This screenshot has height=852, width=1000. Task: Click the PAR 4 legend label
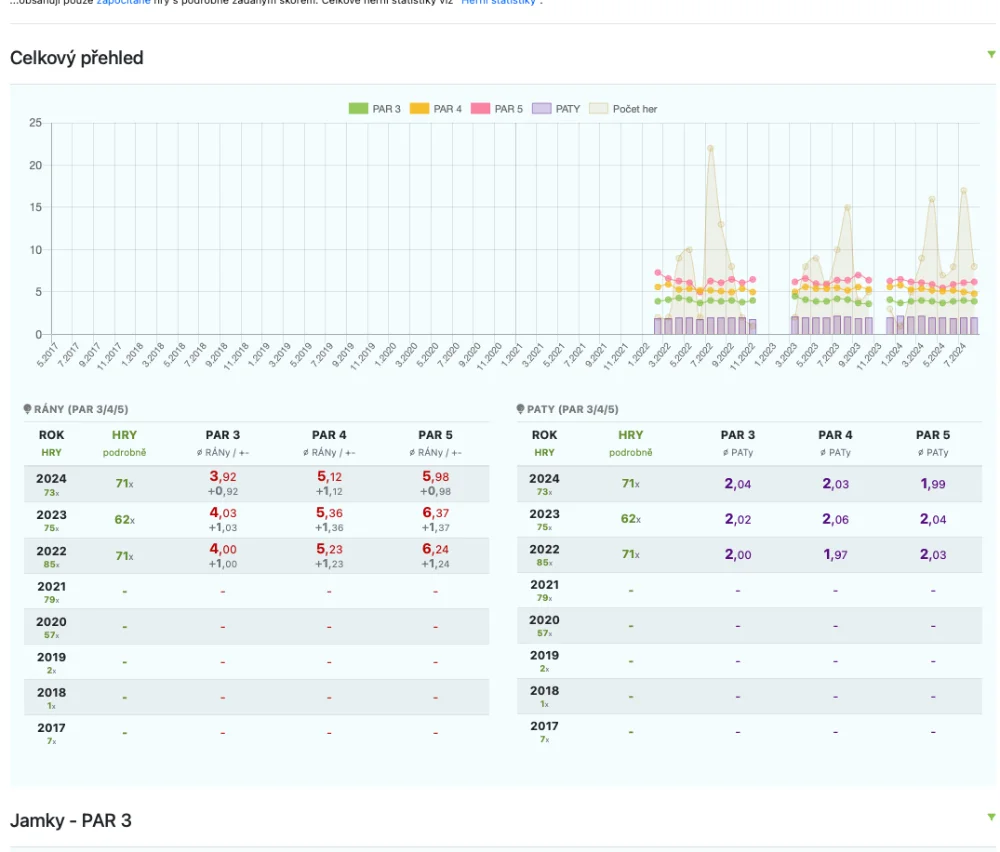[448, 109]
